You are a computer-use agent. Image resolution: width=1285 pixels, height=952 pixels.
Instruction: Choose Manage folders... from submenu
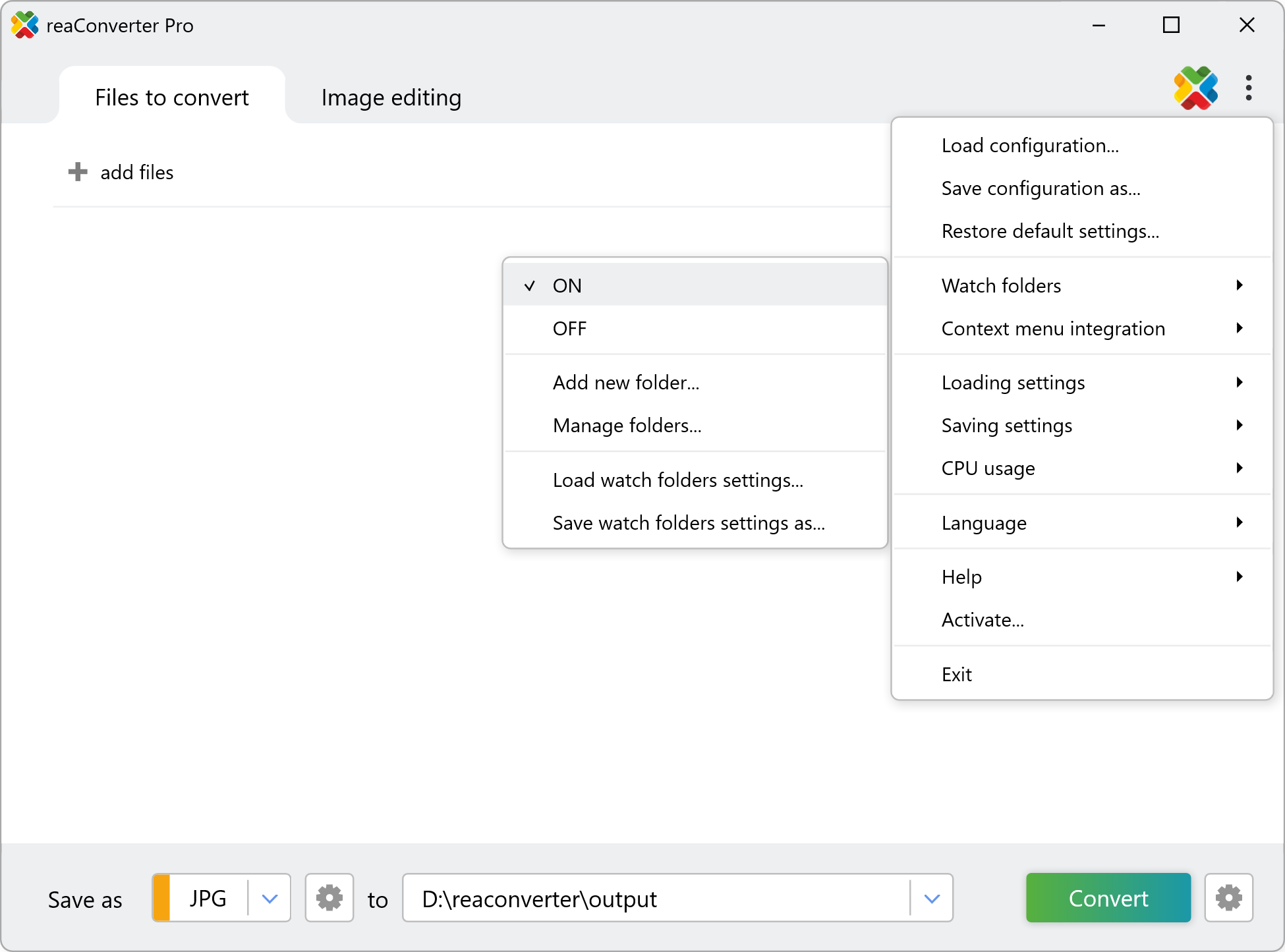pos(627,426)
